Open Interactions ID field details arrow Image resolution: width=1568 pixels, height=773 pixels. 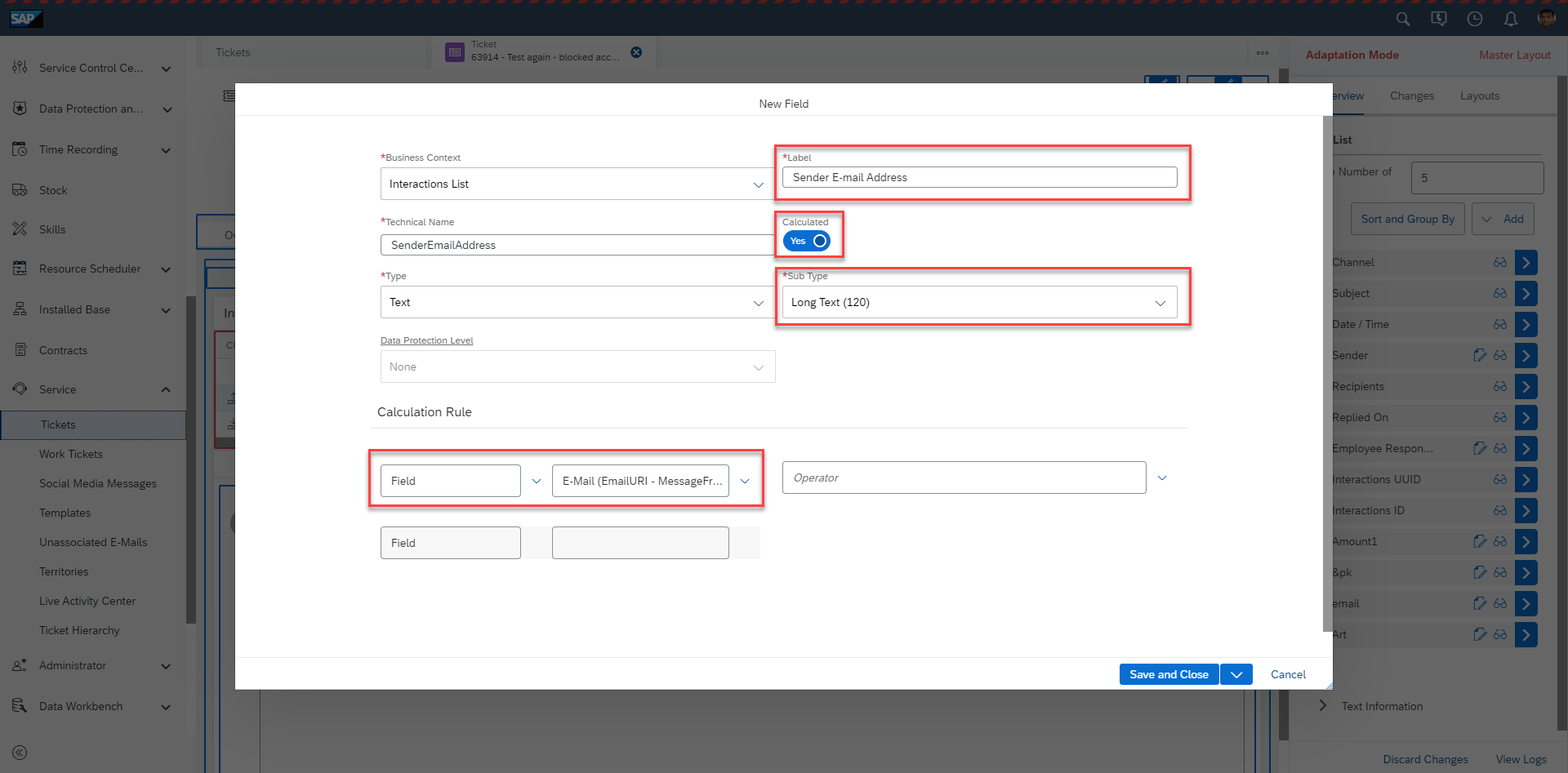coord(1526,510)
